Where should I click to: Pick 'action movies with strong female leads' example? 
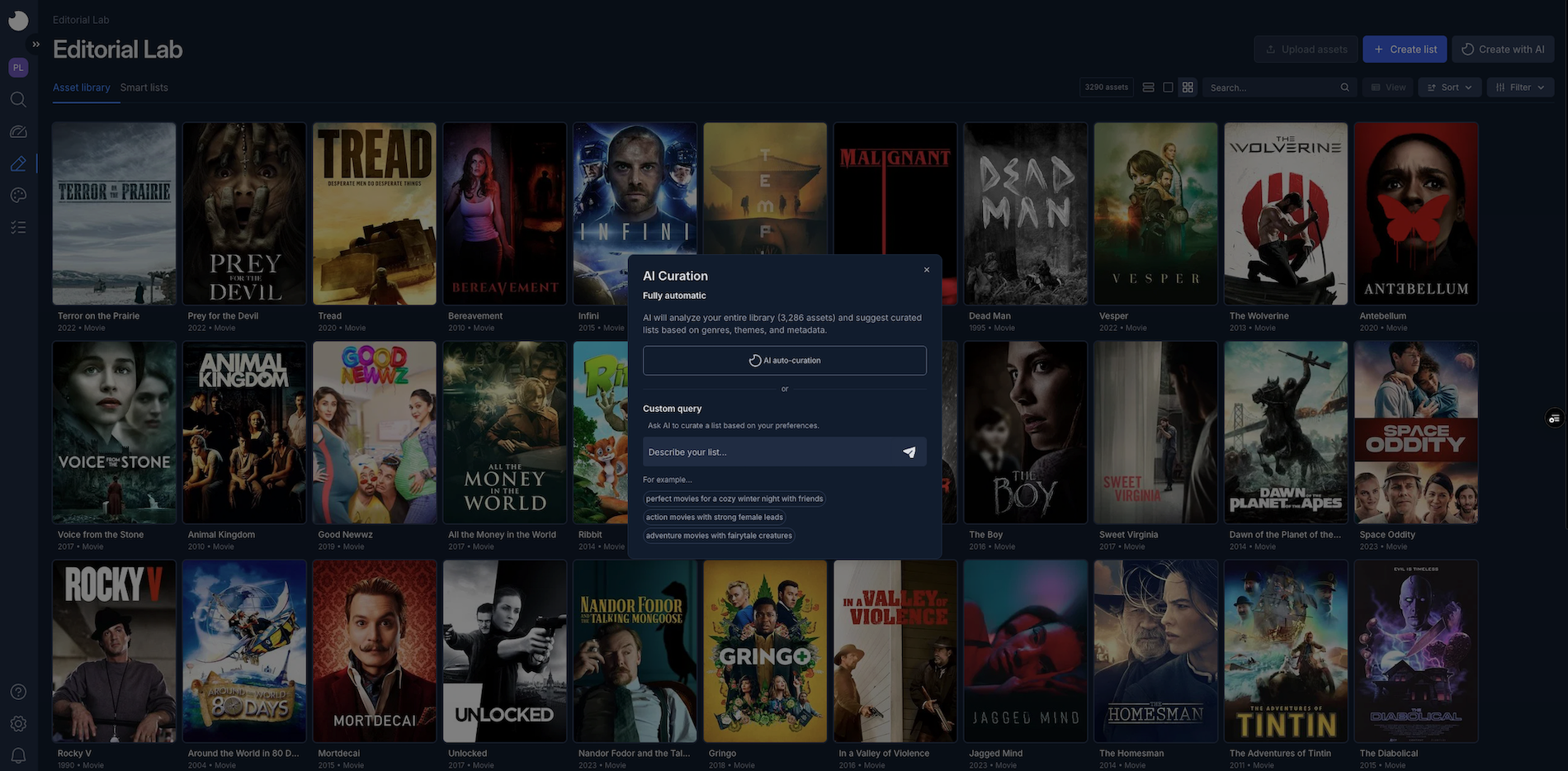[x=715, y=518]
